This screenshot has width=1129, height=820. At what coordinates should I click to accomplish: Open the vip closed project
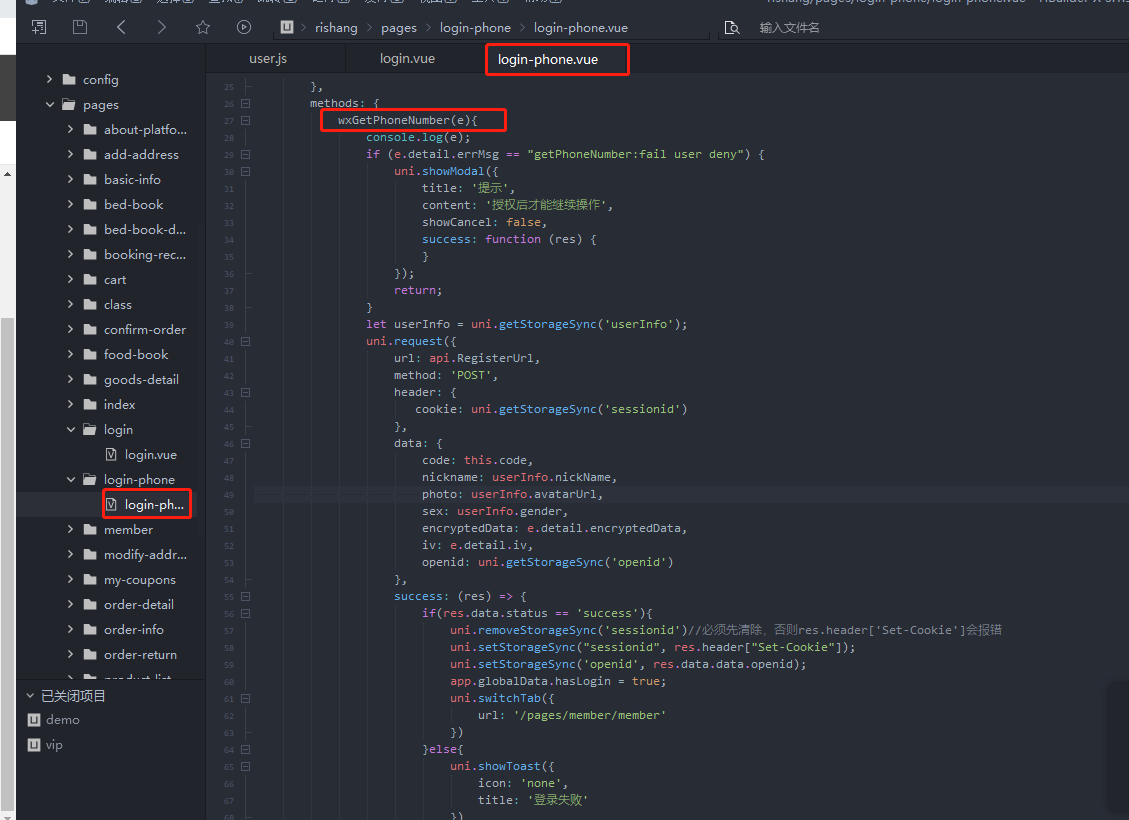click(54, 745)
